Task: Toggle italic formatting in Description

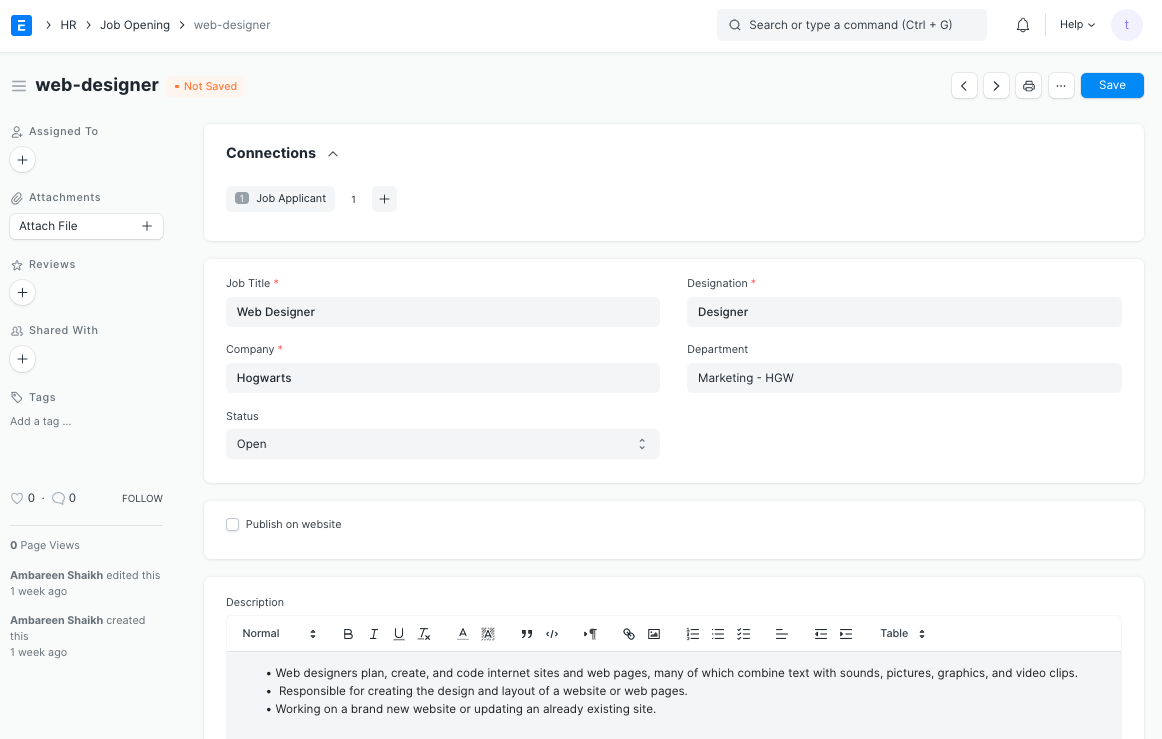Action: tap(374, 634)
